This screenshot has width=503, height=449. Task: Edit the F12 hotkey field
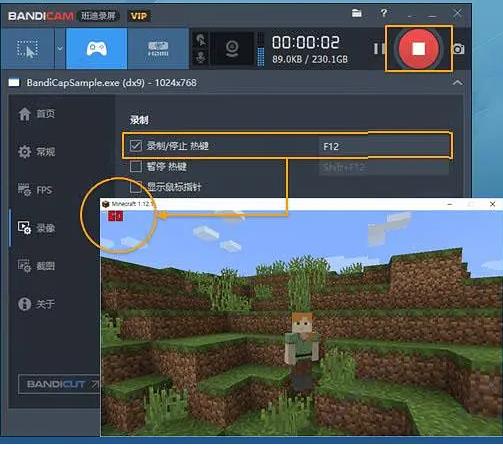click(x=384, y=146)
